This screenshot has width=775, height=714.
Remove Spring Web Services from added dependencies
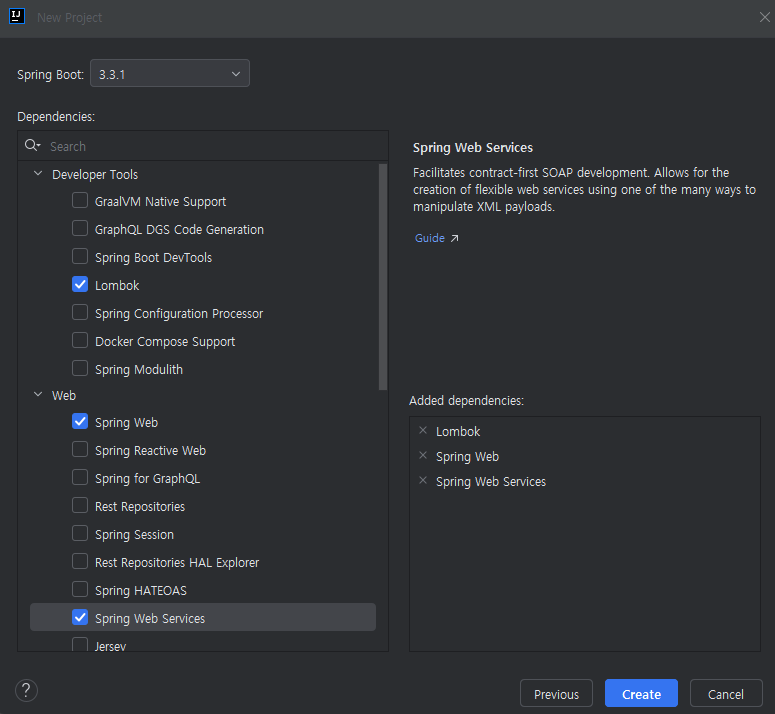(x=423, y=480)
